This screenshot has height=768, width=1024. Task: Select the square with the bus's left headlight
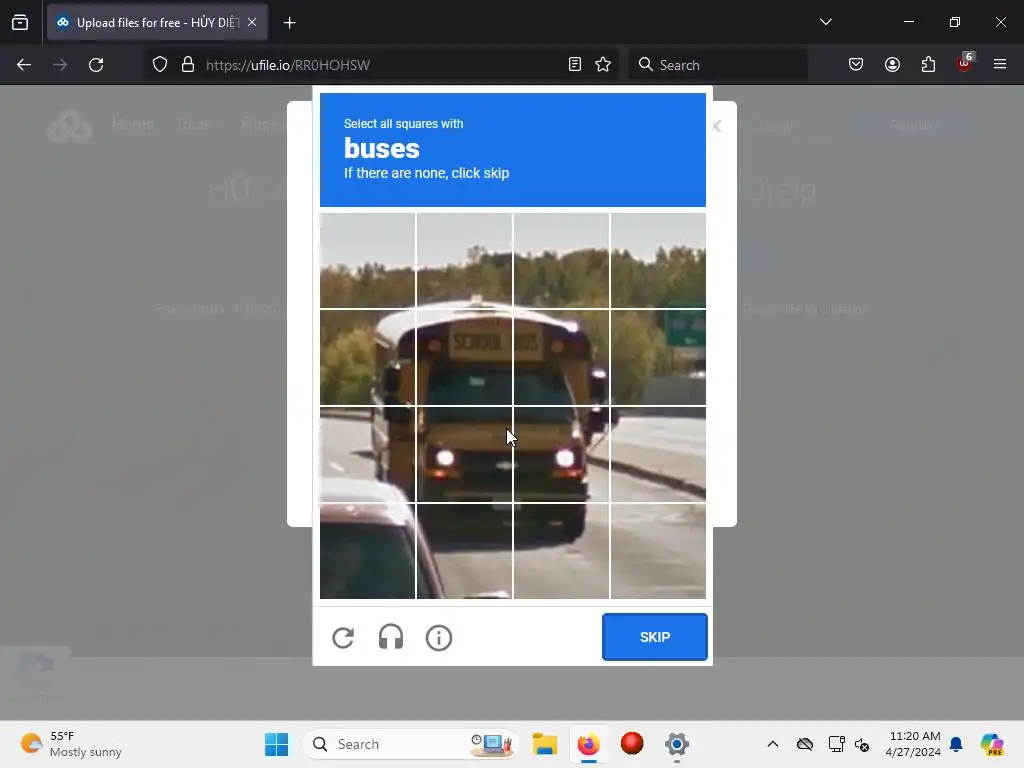(x=464, y=455)
